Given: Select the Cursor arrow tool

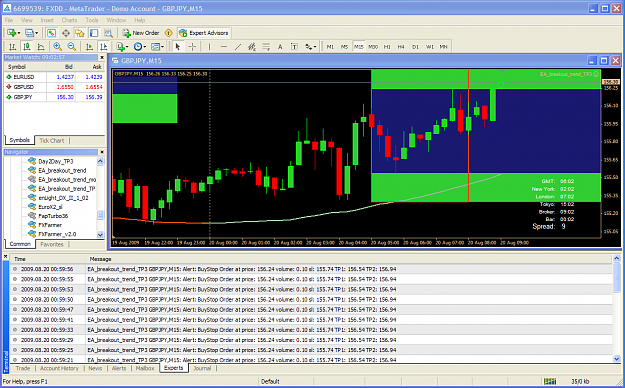Looking at the screenshot, I should (178, 47).
